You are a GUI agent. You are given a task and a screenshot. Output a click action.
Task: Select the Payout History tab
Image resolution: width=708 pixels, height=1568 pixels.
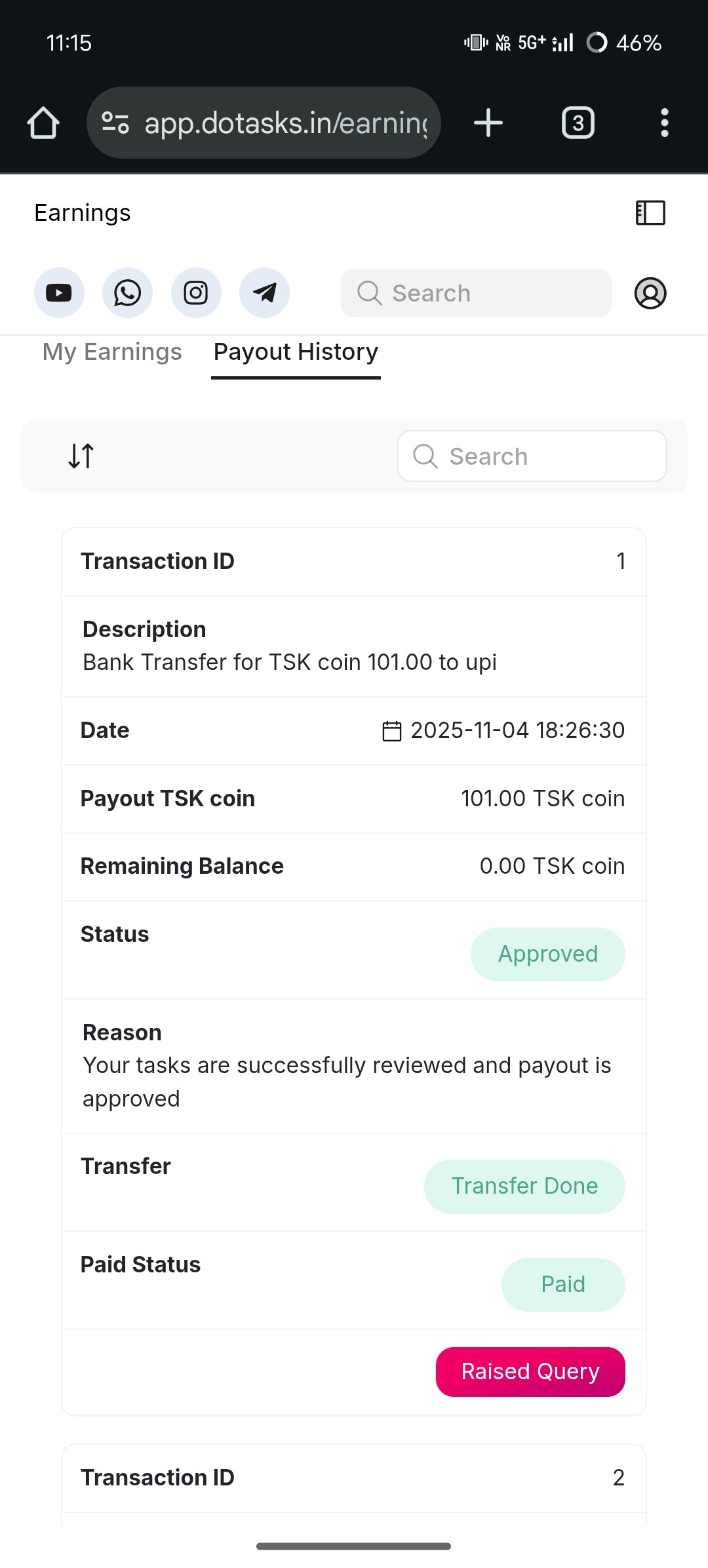click(x=296, y=352)
